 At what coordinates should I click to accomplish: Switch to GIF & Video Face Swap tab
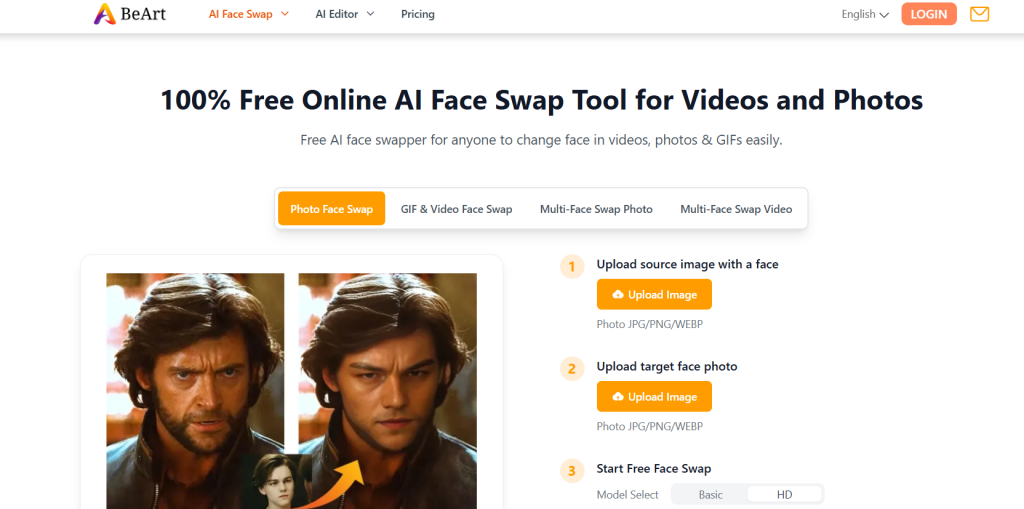coord(456,209)
